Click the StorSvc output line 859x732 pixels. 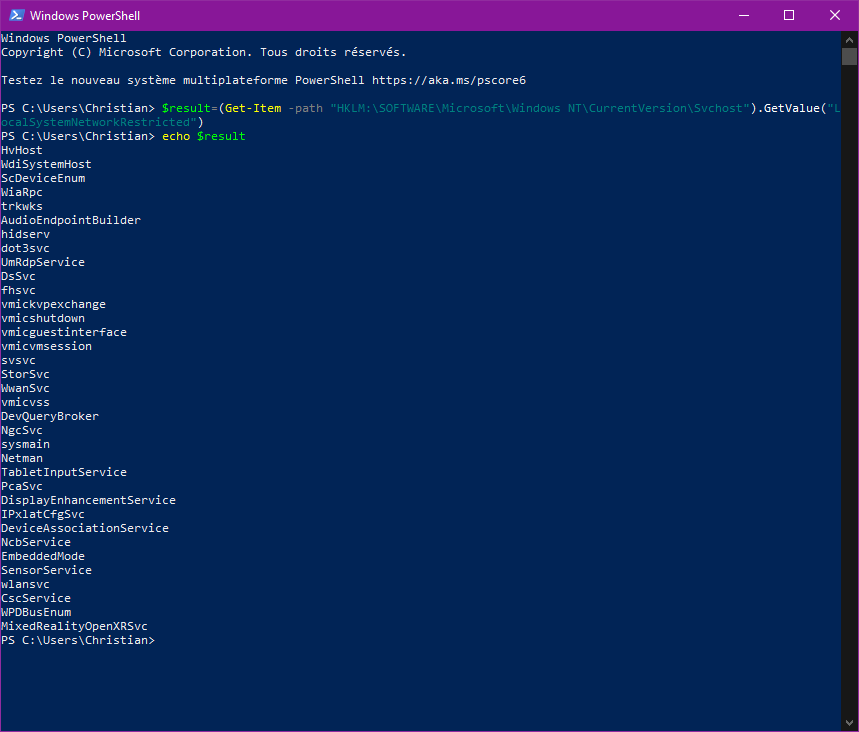(x=25, y=374)
